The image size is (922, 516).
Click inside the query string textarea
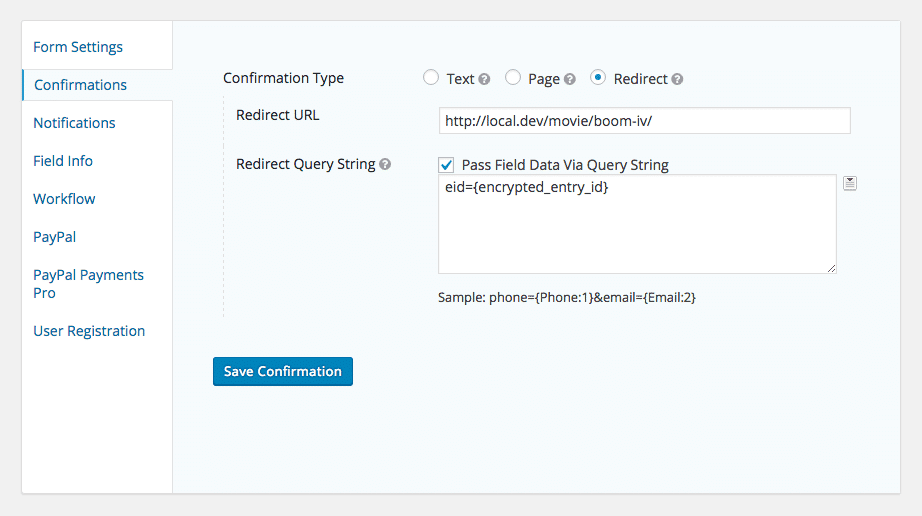click(637, 224)
